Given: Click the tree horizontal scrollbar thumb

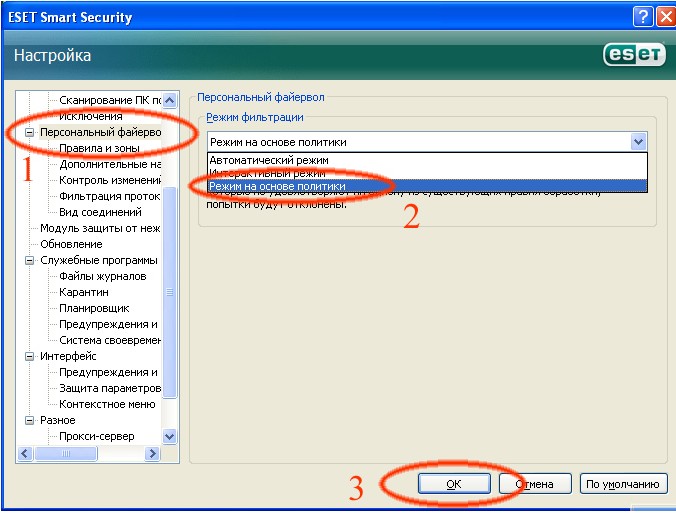Looking at the screenshot, I should pos(66,454).
